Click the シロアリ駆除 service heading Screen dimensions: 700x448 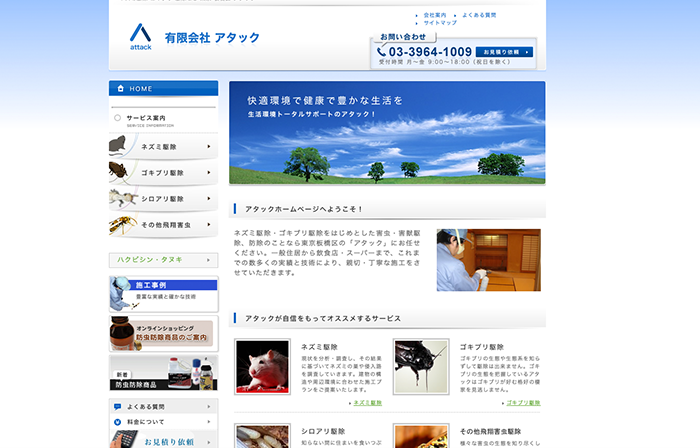tap(323, 431)
